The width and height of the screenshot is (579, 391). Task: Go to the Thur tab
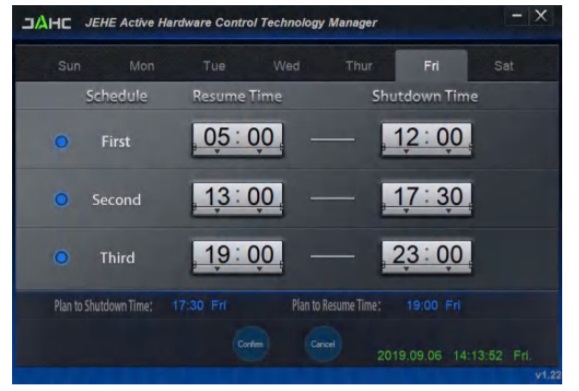(359, 66)
